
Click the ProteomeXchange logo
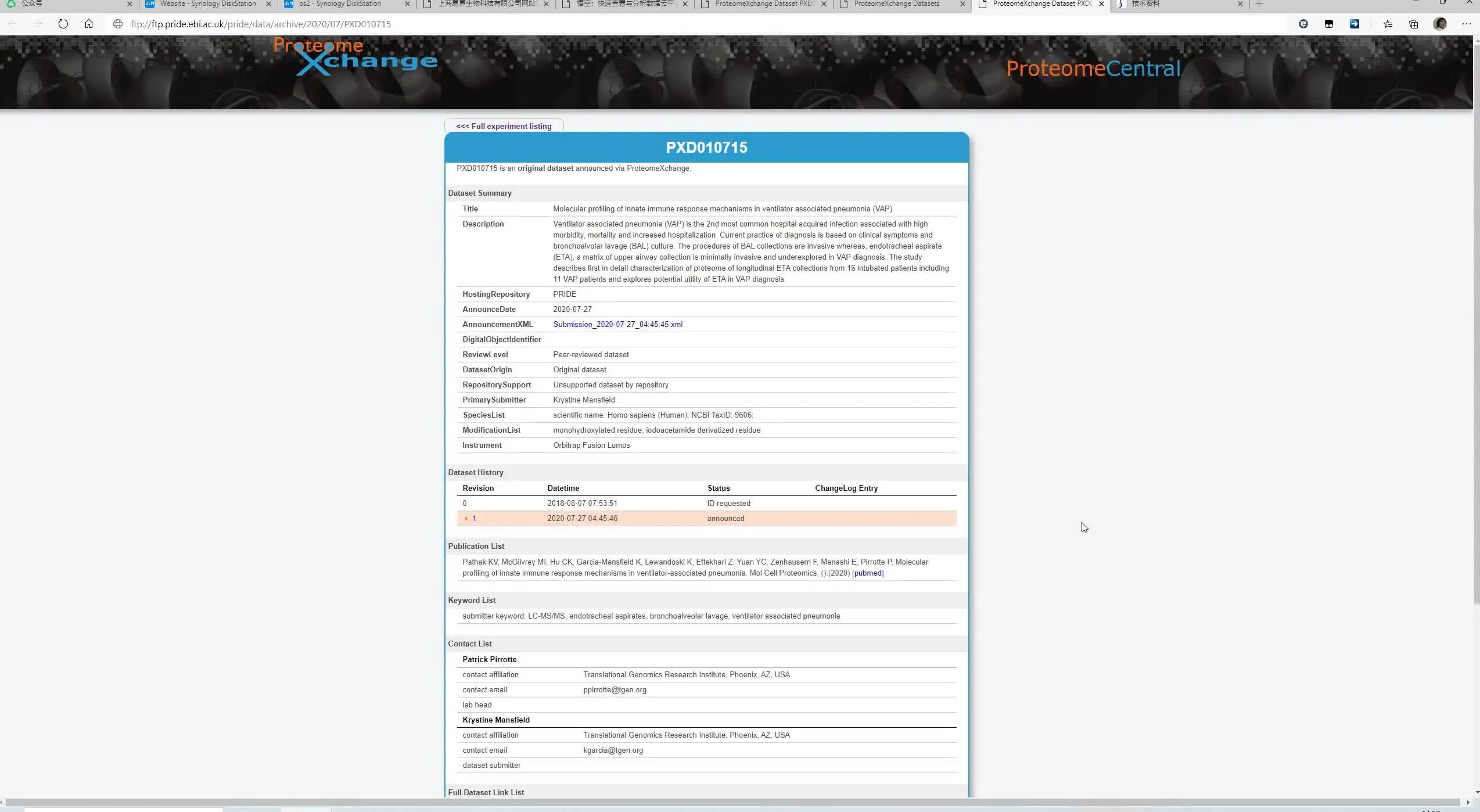[x=355, y=57]
